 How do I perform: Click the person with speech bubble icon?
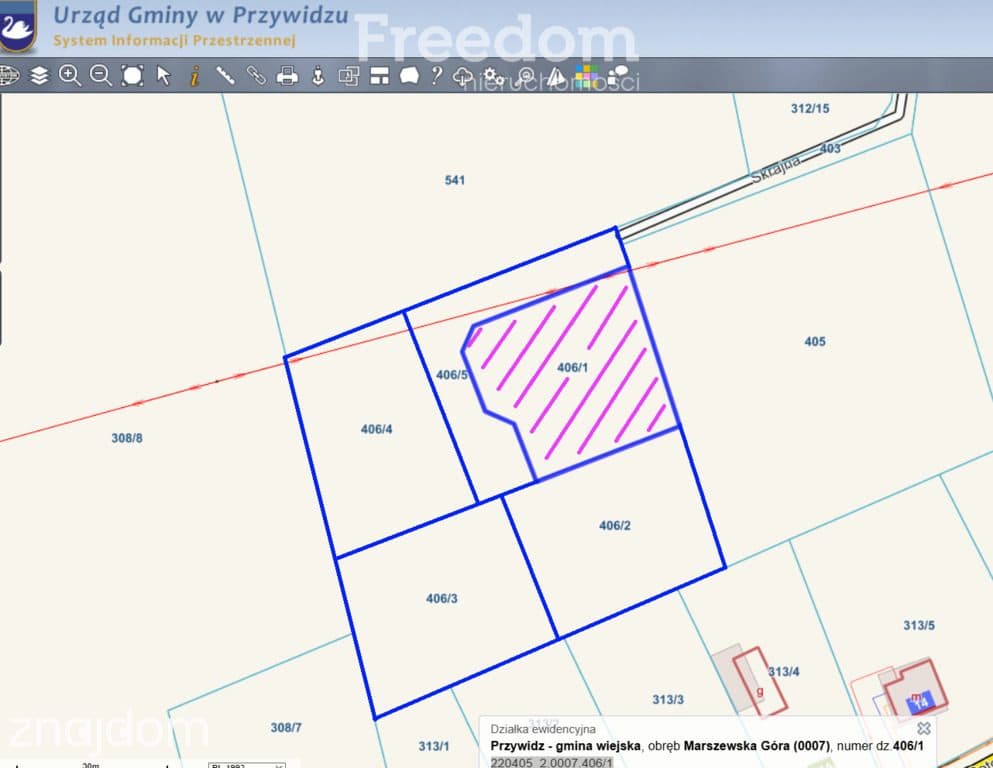pyautogui.click(x=617, y=77)
